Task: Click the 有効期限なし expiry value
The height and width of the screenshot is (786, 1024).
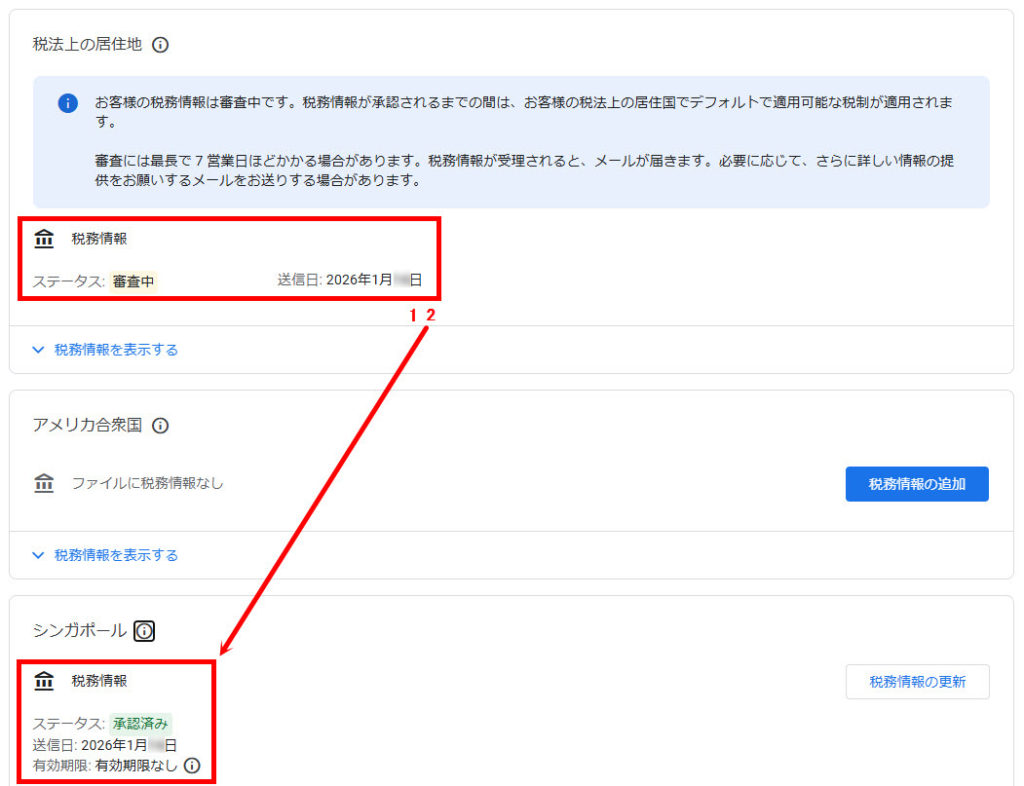Action: point(137,766)
